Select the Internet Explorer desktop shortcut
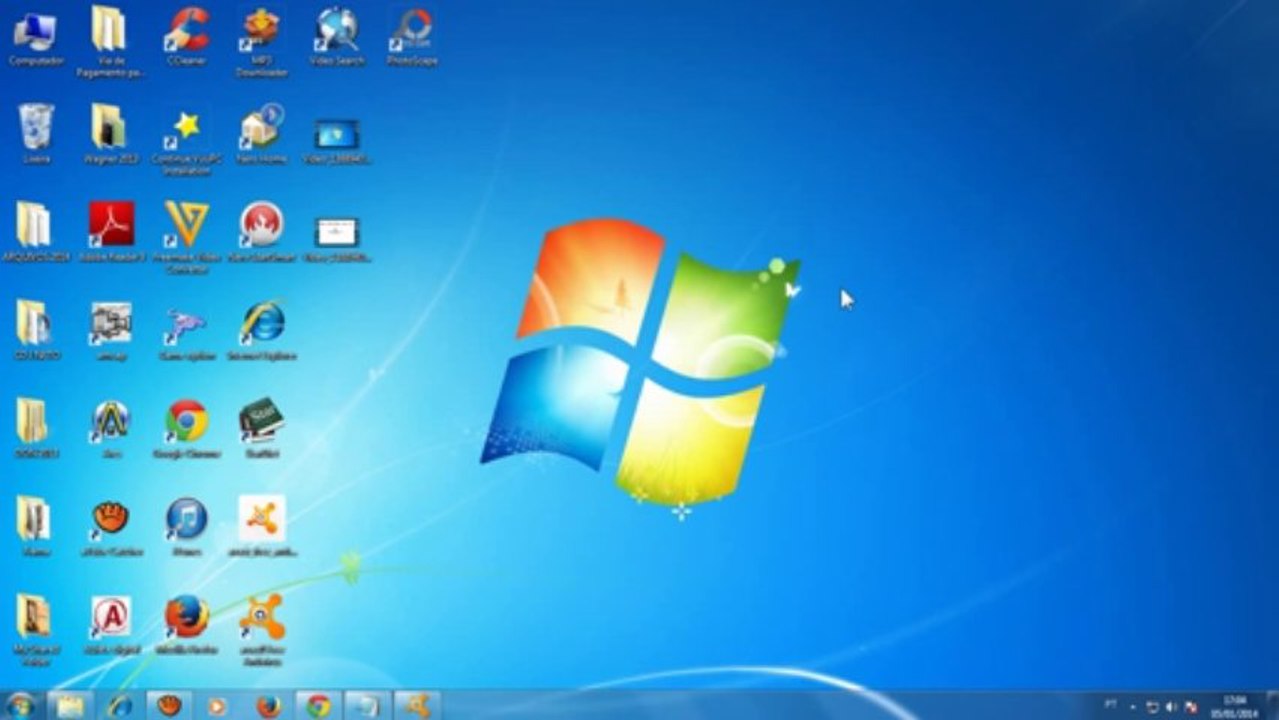The height and width of the screenshot is (720, 1279). tap(262, 330)
